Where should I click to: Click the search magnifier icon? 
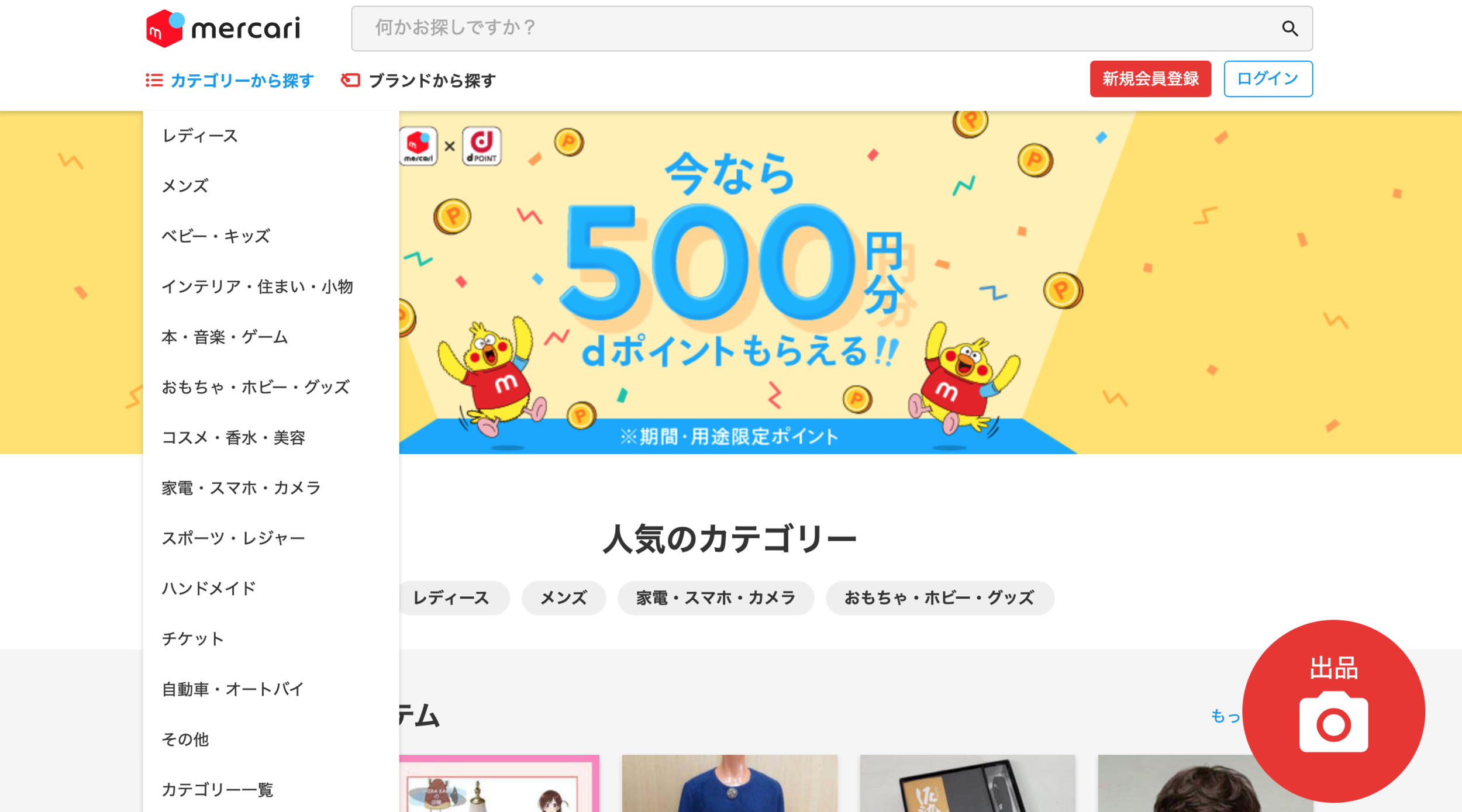[1289, 28]
